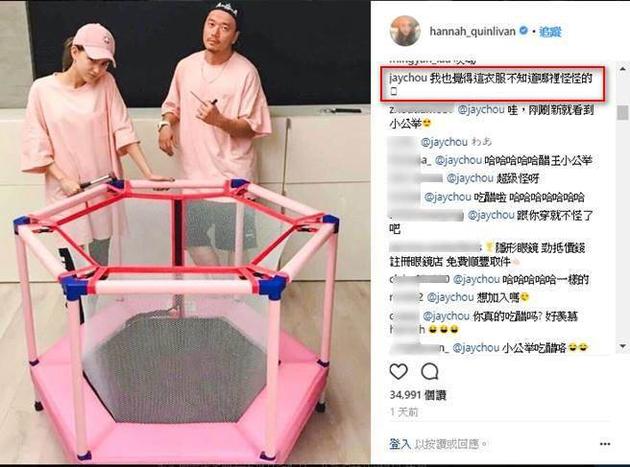This screenshot has width=630, height=467.
Task: Click @jaychou mention before 吃醋啦
Action: (x=448, y=197)
